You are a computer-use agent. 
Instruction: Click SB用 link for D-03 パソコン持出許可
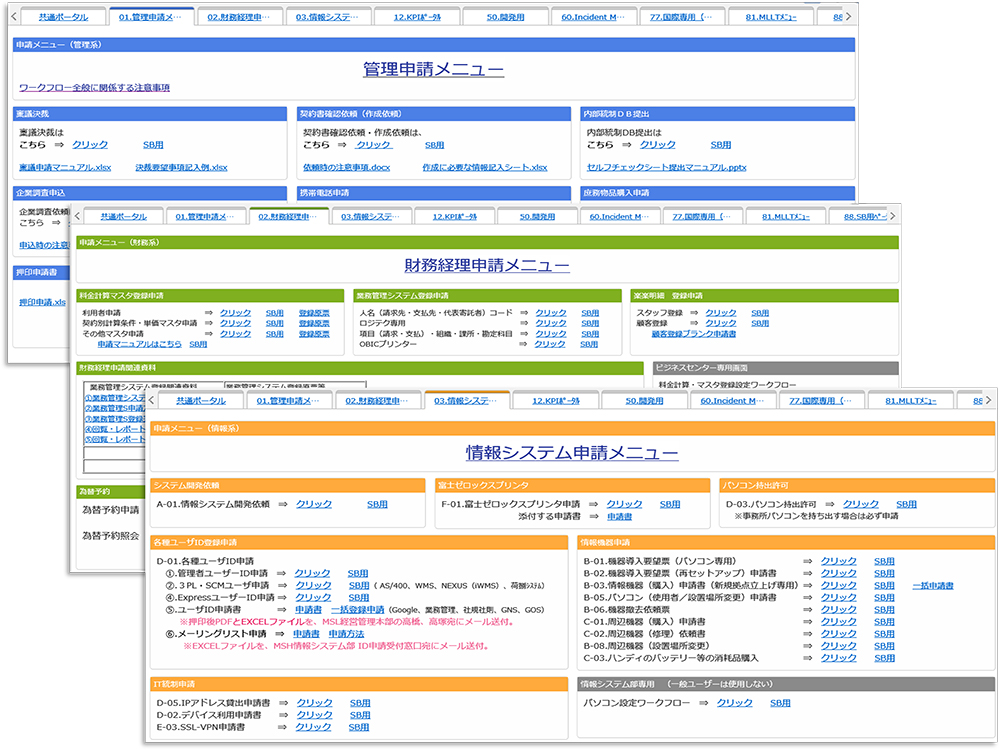coord(906,504)
